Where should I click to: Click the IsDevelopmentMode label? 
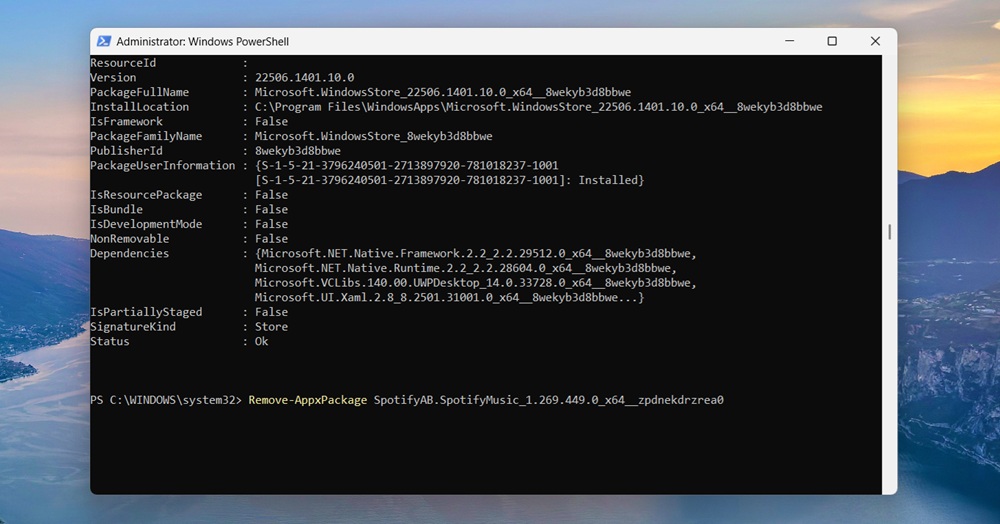[146, 224]
